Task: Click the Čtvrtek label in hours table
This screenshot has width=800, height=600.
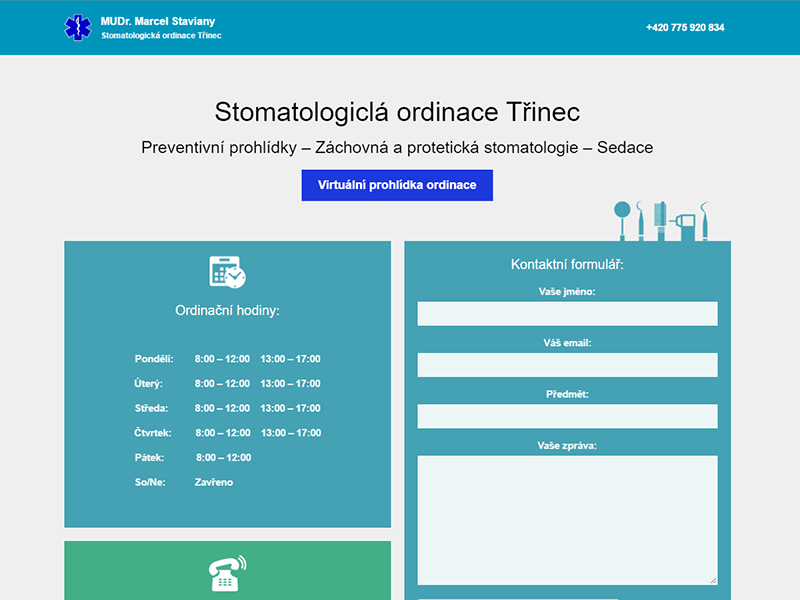Action: pos(153,433)
